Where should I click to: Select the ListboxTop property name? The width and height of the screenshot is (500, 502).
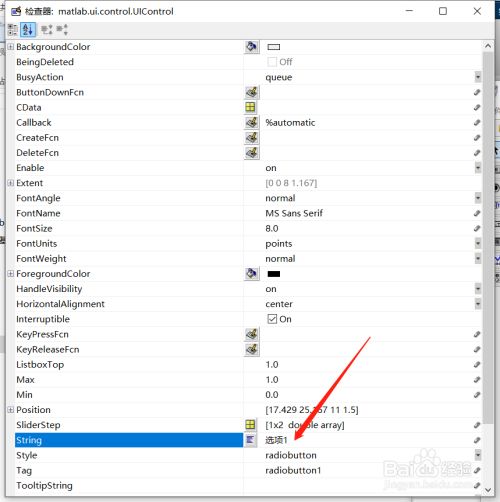click(40, 365)
